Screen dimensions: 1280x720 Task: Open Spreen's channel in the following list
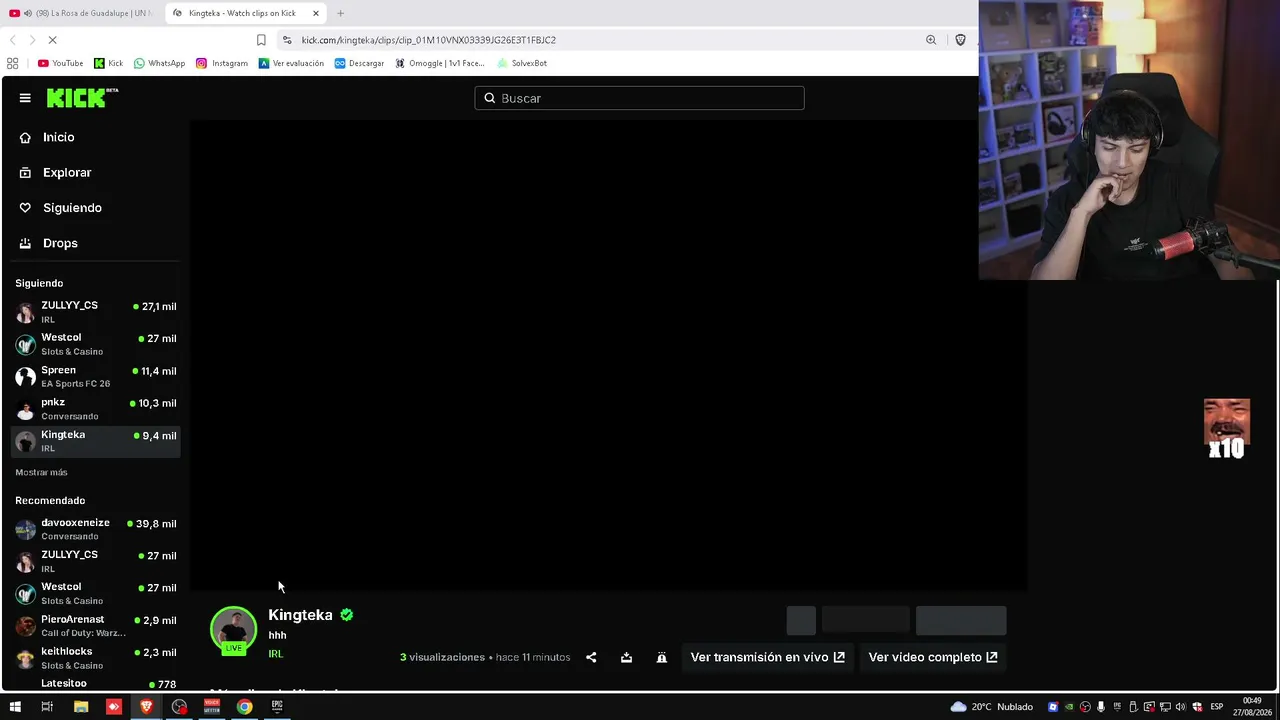(x=95, y=376)
